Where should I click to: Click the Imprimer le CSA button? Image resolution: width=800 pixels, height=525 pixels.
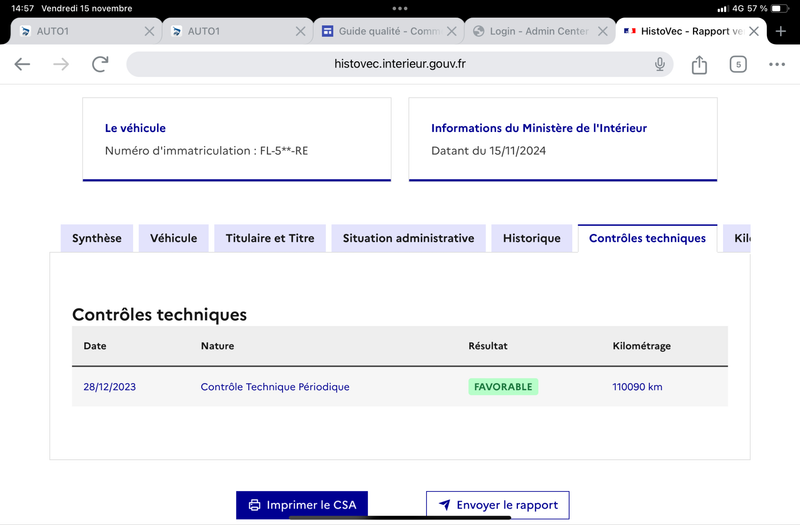coord(302,505)
